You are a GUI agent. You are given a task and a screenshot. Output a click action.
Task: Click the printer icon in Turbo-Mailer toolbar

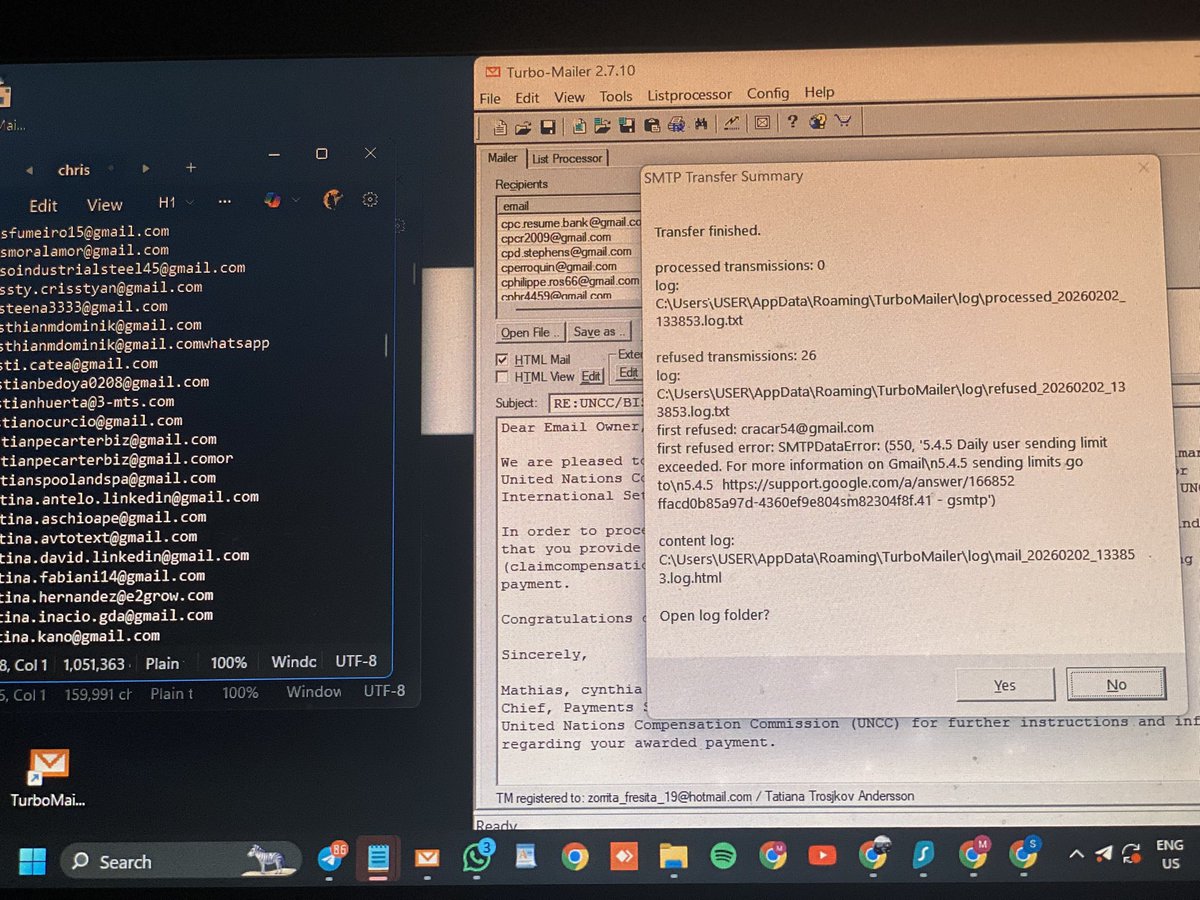pyautogui.click(x=676, y=125)
